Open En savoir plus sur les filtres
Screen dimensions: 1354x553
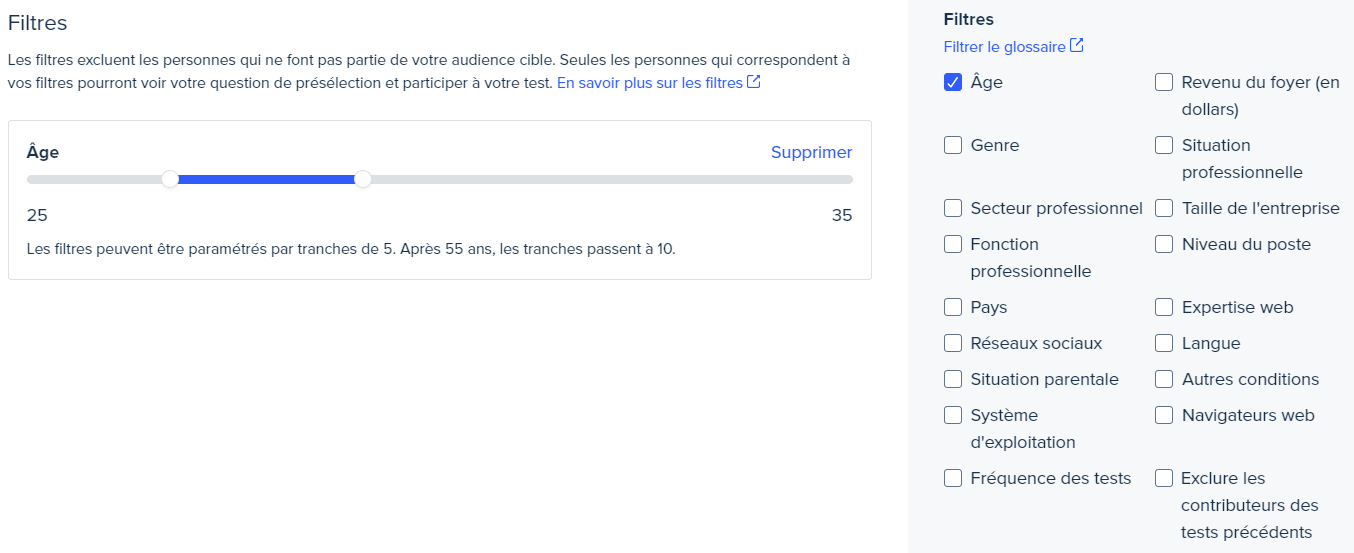(x=649, y=83)
